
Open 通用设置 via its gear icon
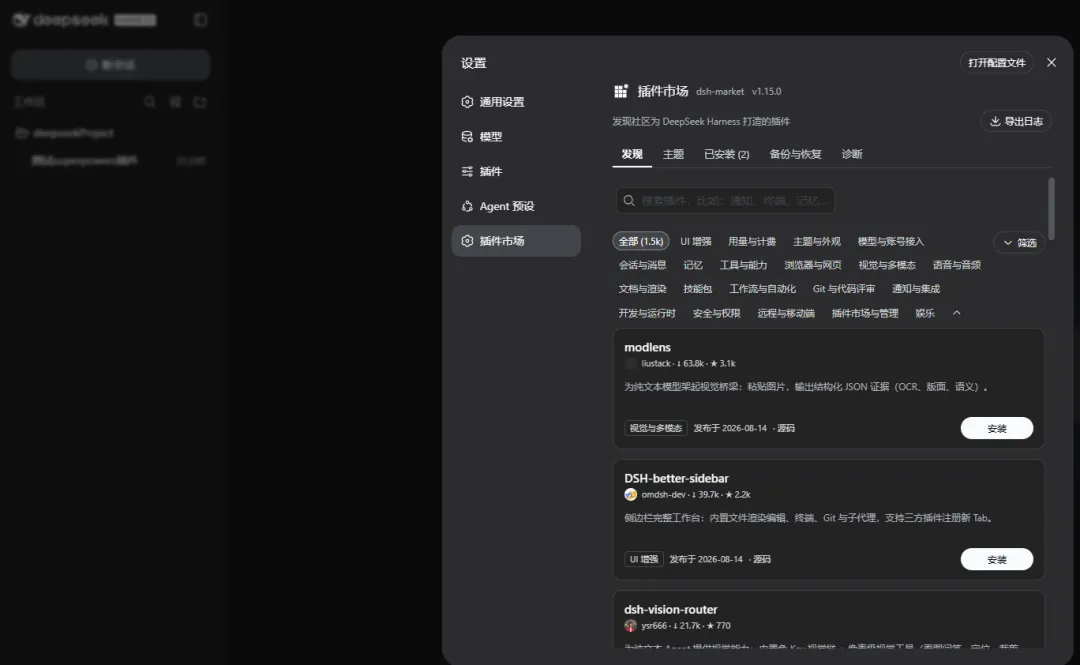pyautogui.click(x=467, y=102)
